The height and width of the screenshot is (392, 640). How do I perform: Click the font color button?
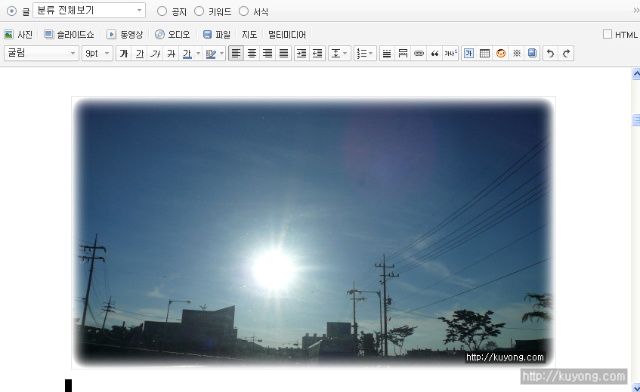pos(187,53)
